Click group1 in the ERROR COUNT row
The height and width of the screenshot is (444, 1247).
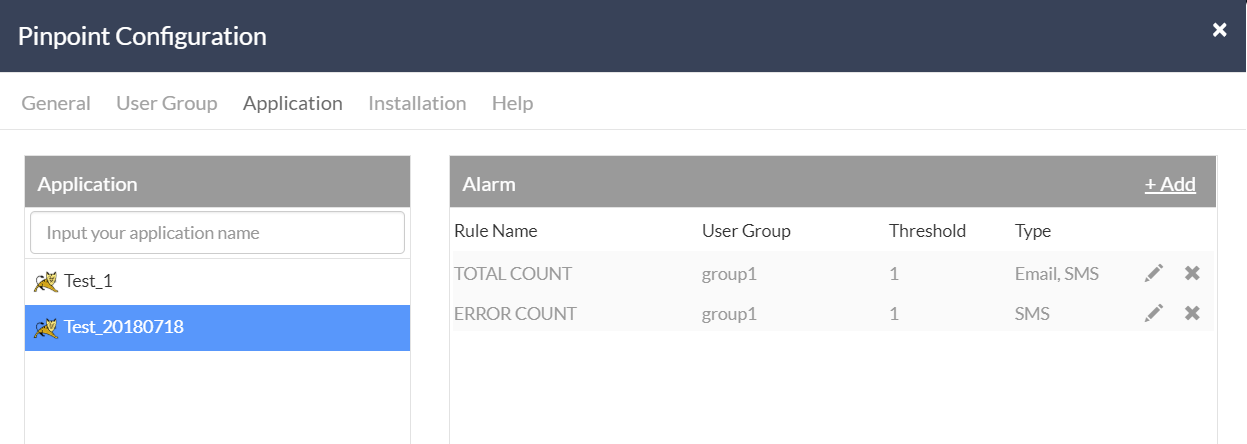729,313
